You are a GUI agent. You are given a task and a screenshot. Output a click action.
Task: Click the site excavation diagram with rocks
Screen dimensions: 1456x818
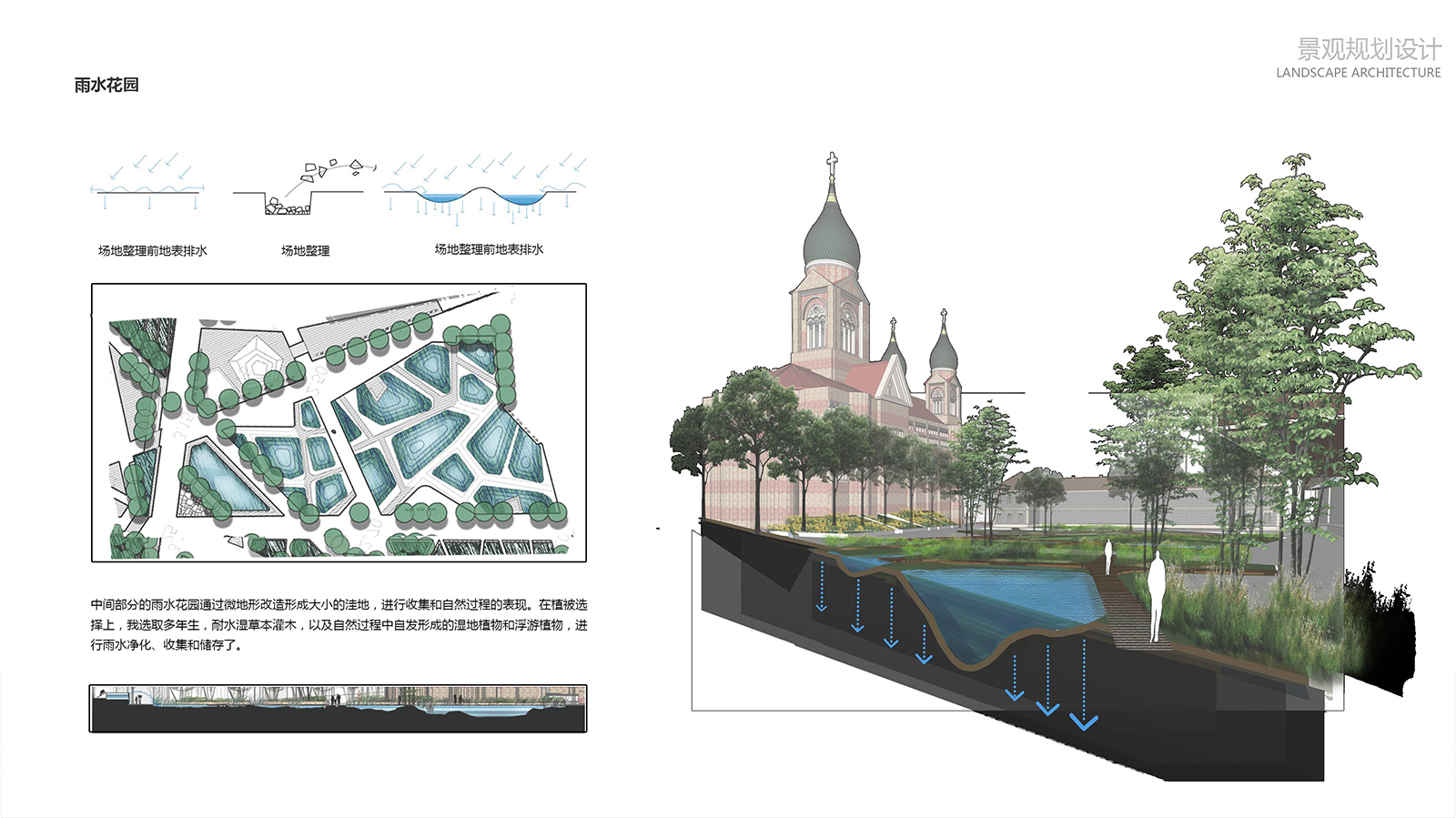click(303, 187)
